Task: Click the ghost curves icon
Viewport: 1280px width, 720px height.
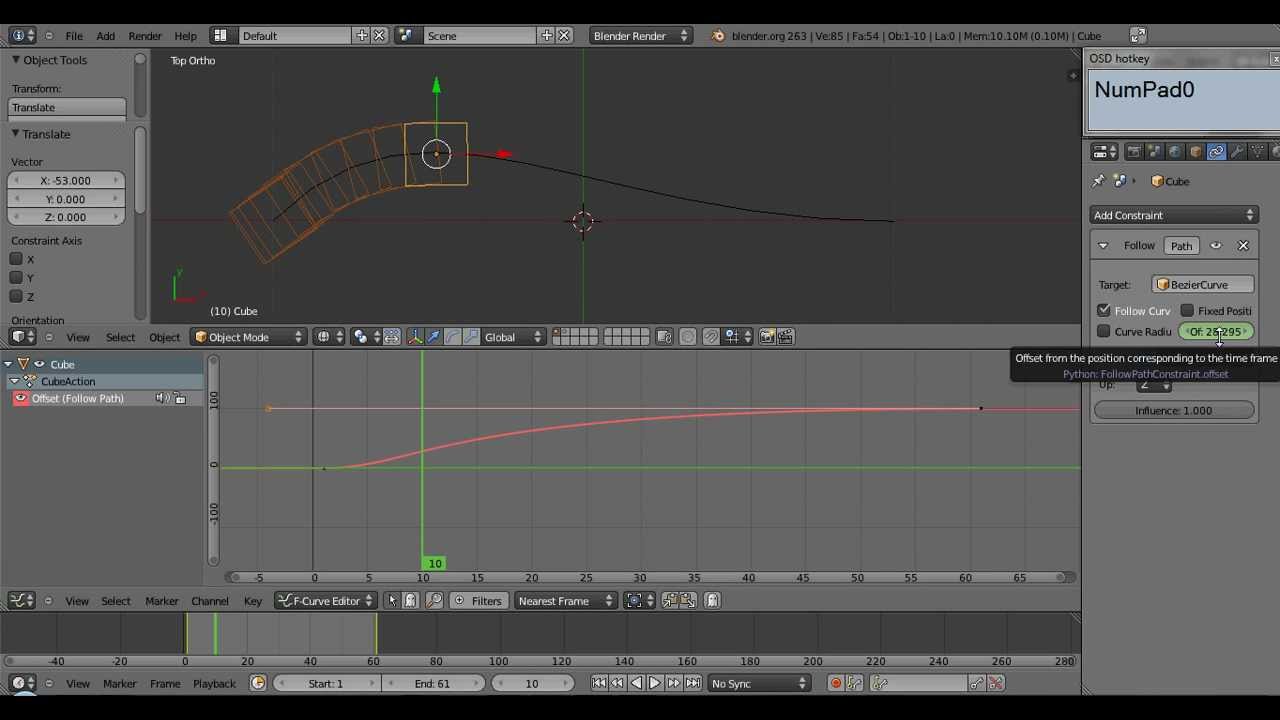Action: click(712, 600)
